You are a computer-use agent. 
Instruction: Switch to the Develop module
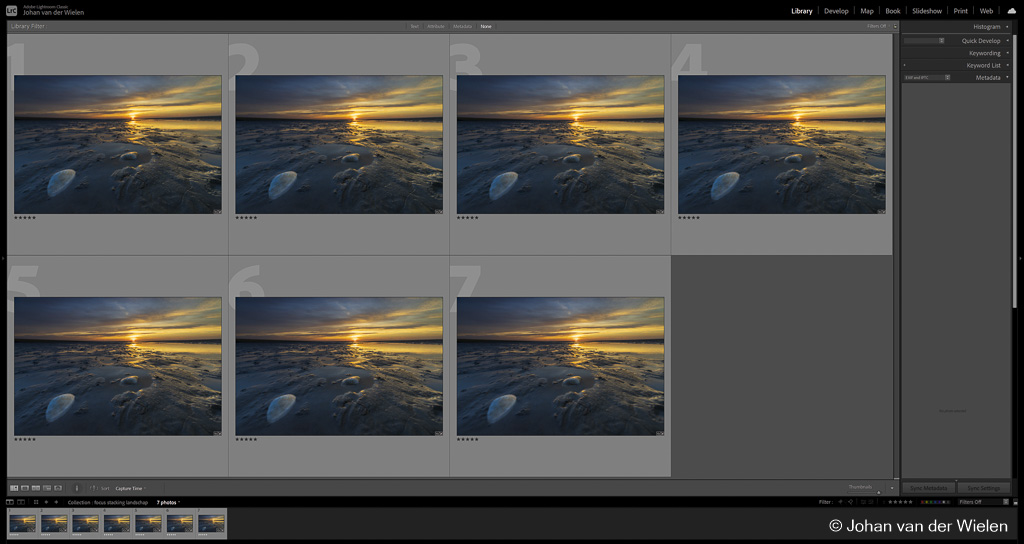pos(836,11)
